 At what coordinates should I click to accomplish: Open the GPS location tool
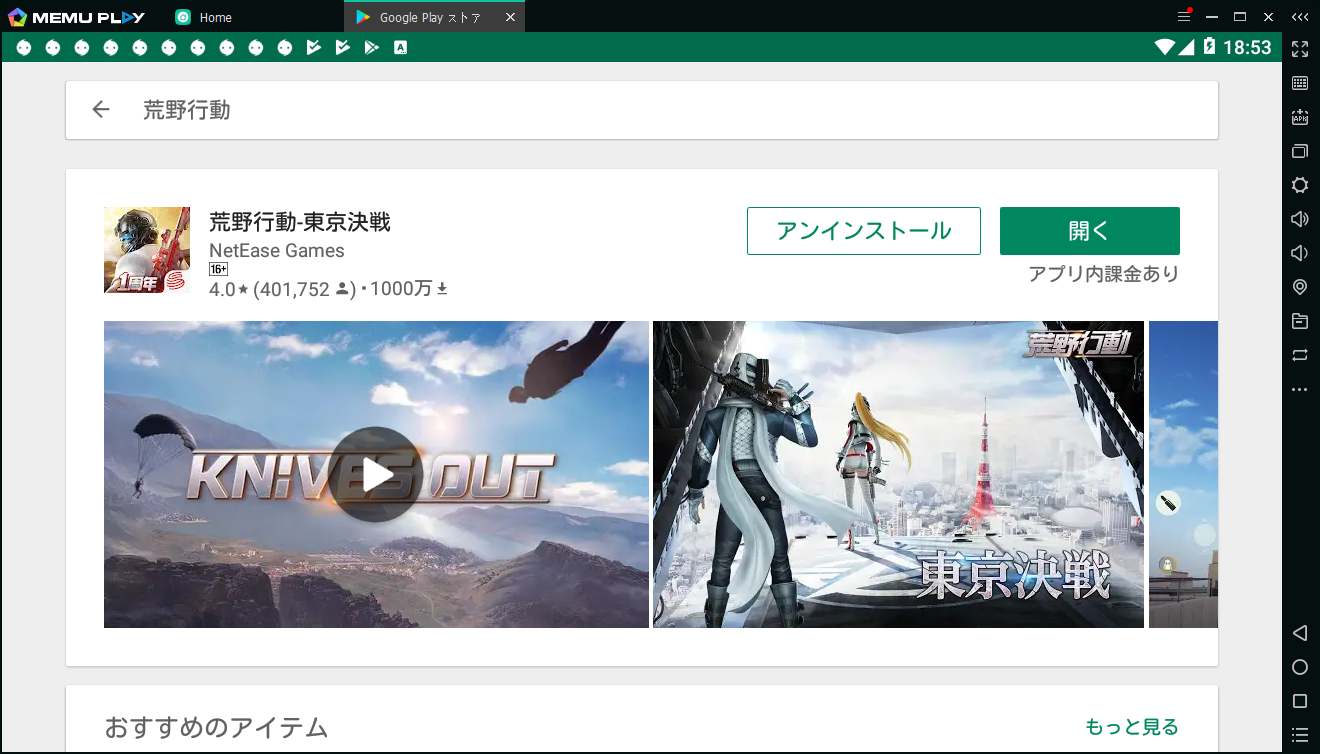point(1300,287)
